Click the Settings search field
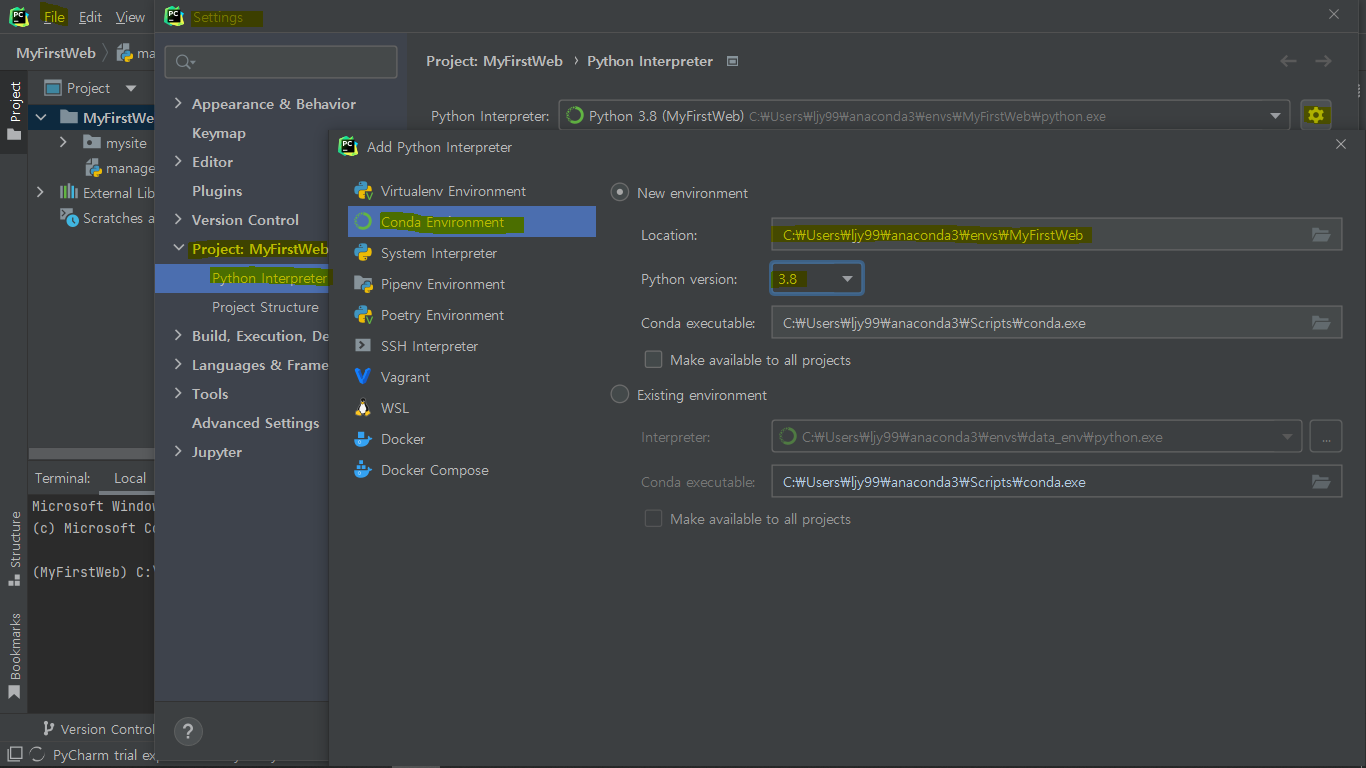 coord(281,62)
